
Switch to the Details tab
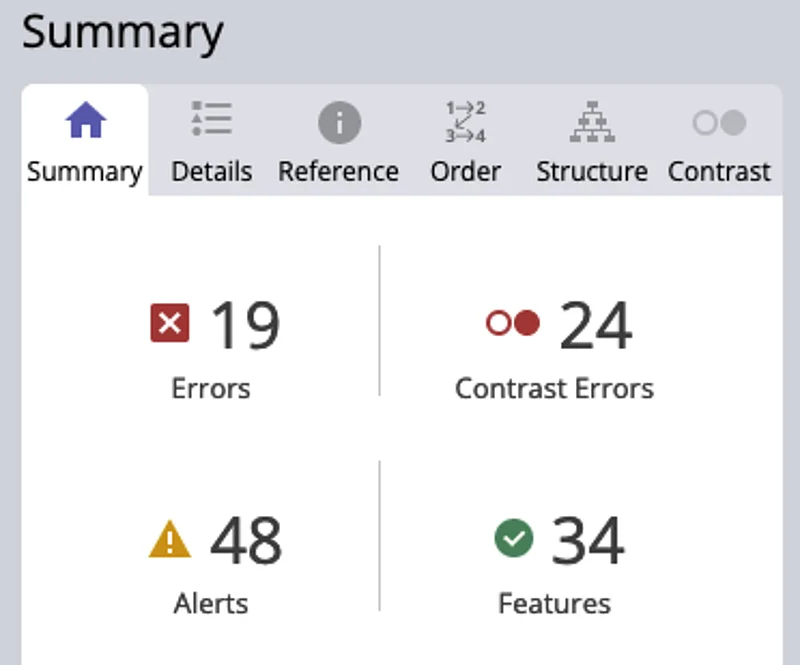(211, 171)
